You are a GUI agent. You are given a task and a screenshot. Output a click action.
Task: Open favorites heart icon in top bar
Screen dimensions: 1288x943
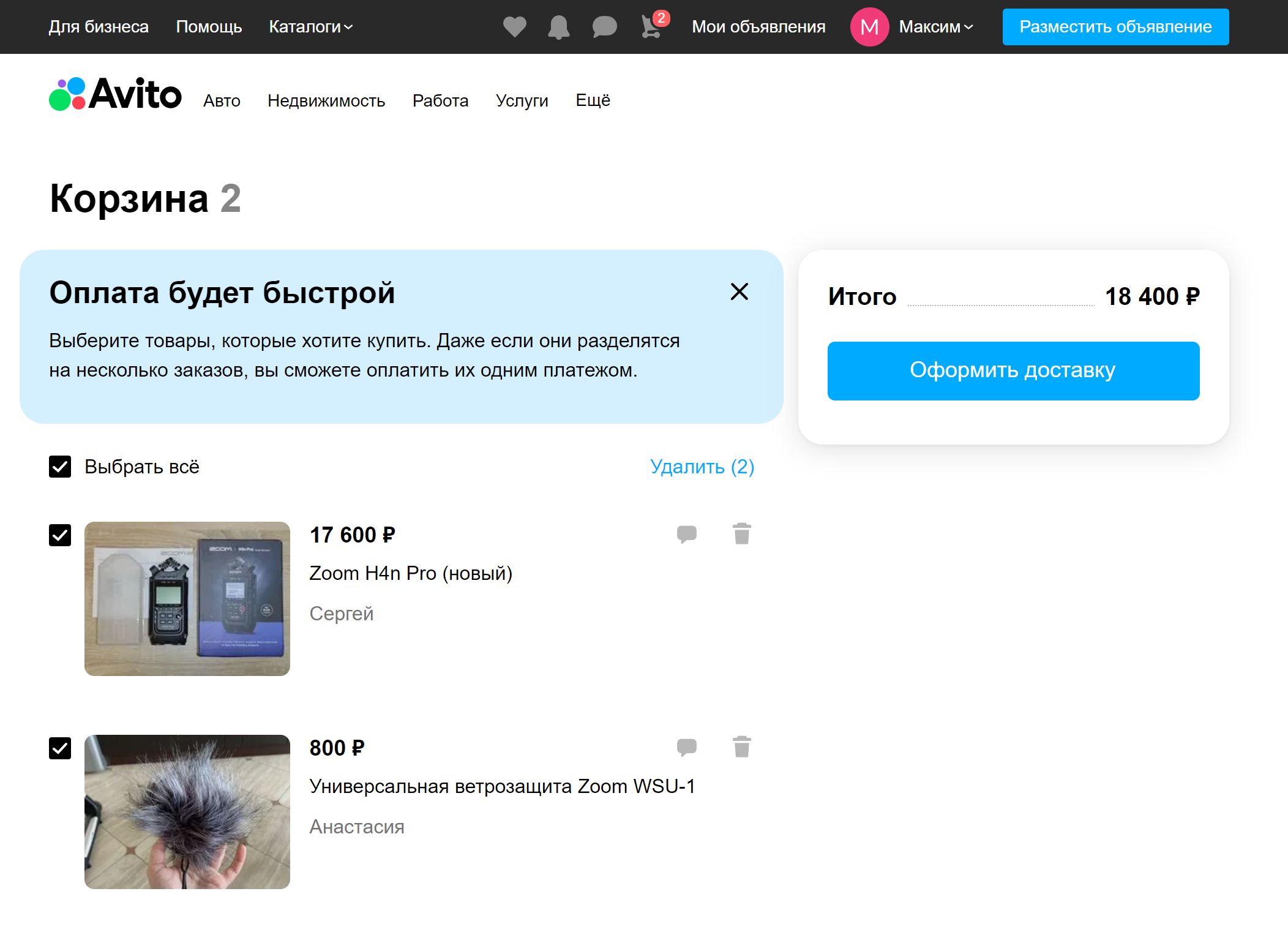(514, 27)
